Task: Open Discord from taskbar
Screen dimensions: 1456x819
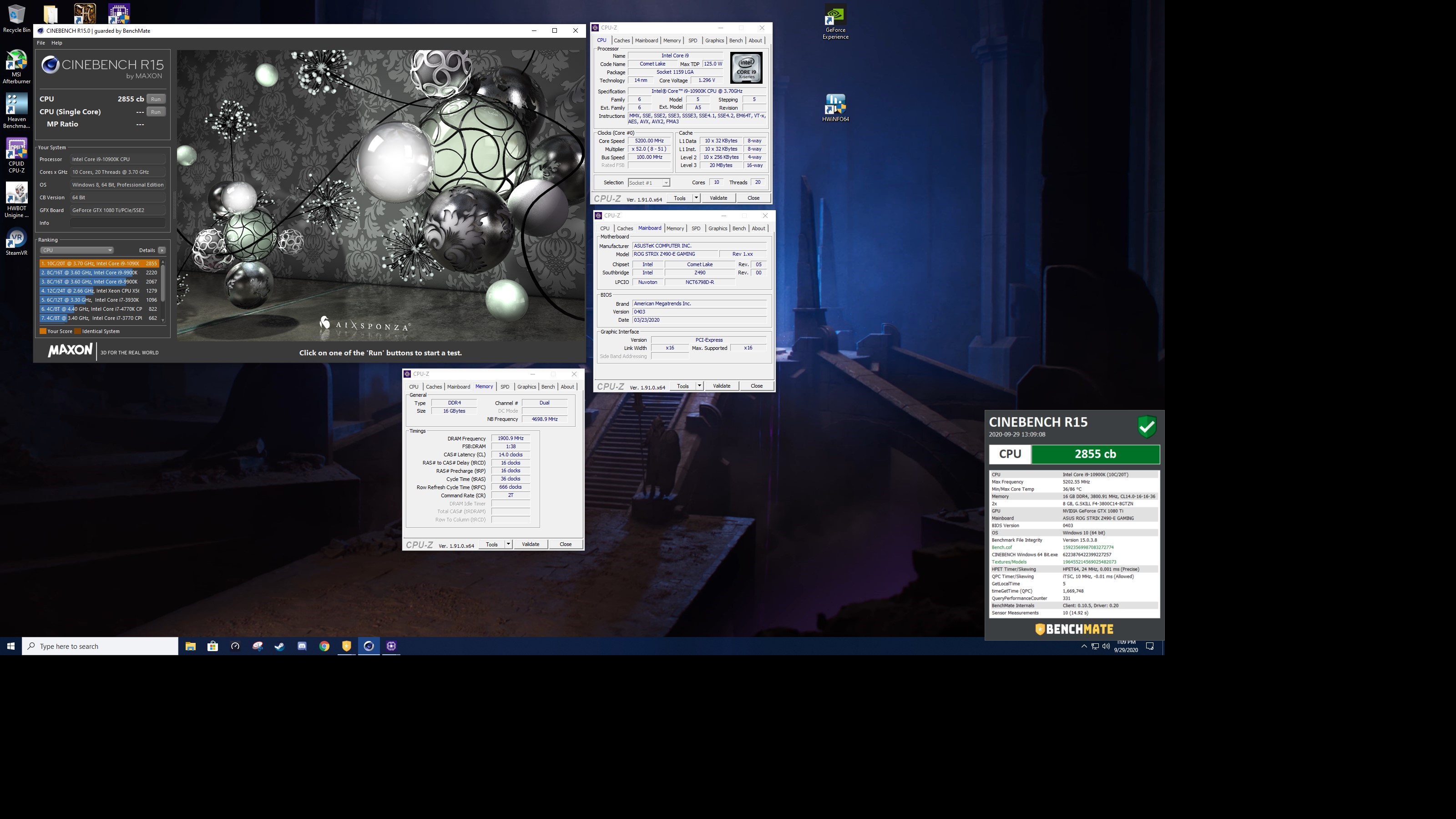Action: 302,646
